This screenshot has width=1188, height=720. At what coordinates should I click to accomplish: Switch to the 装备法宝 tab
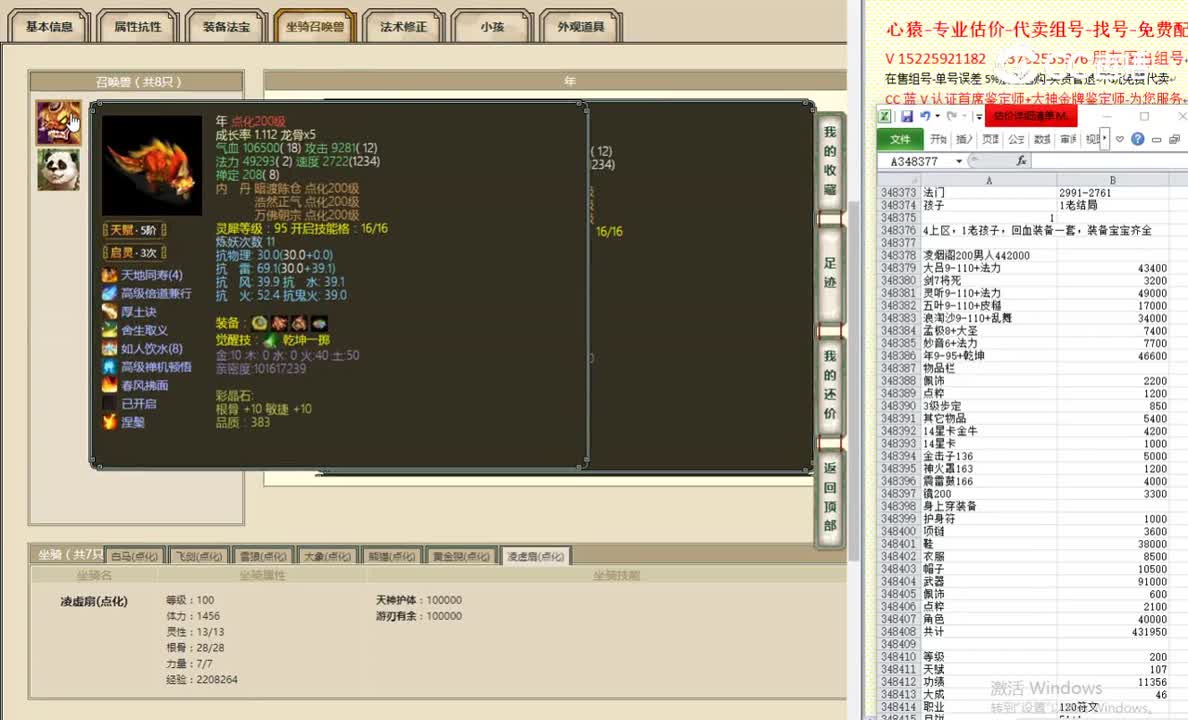227,27
